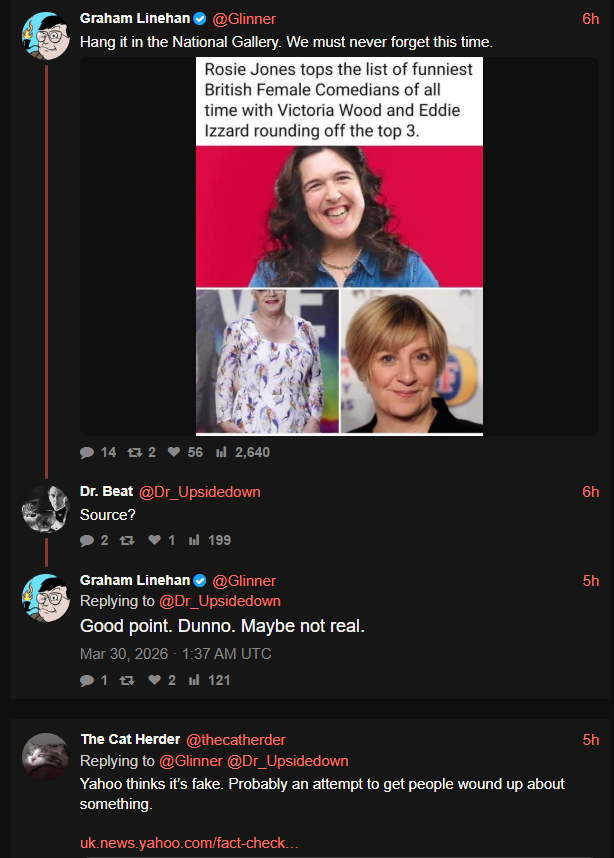Like the "Good point. Dunno." reply
Viewport: 614px width, 858px height.
click(154, 680)
